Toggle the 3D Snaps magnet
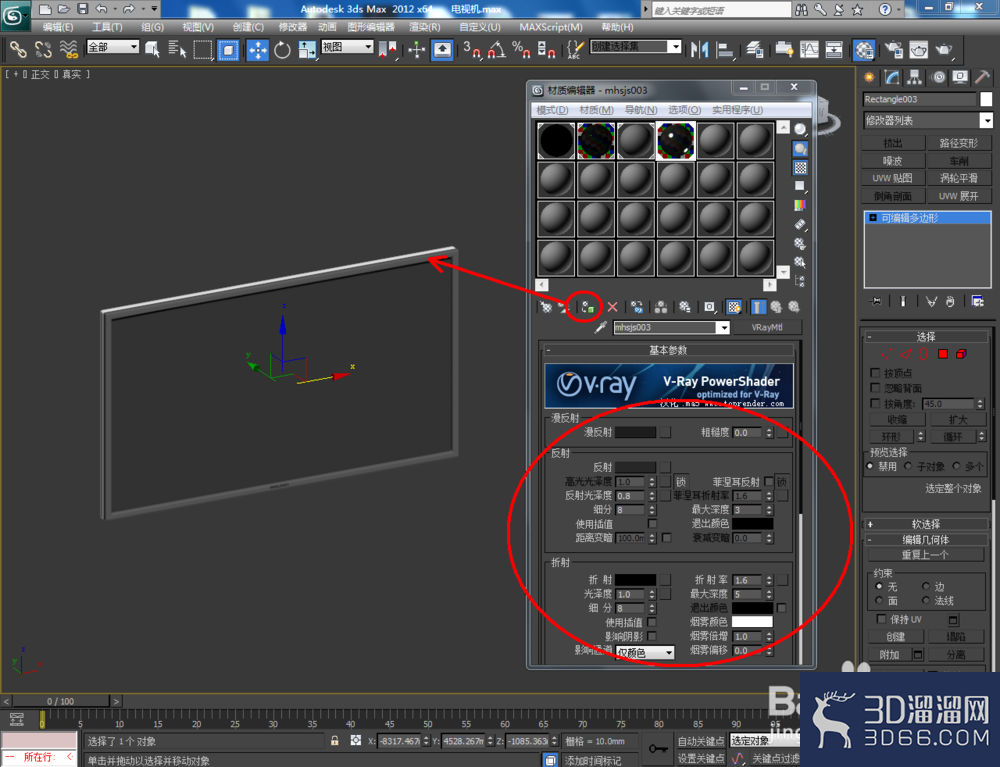 coord(472,50)
